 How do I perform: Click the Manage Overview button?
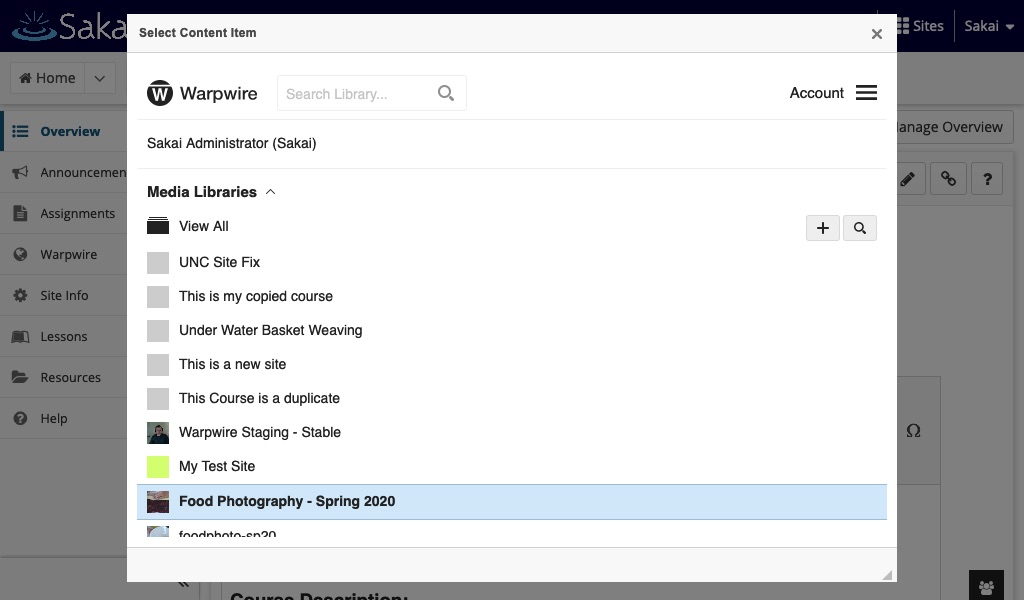pyautogui.click(x=955, y=127)
